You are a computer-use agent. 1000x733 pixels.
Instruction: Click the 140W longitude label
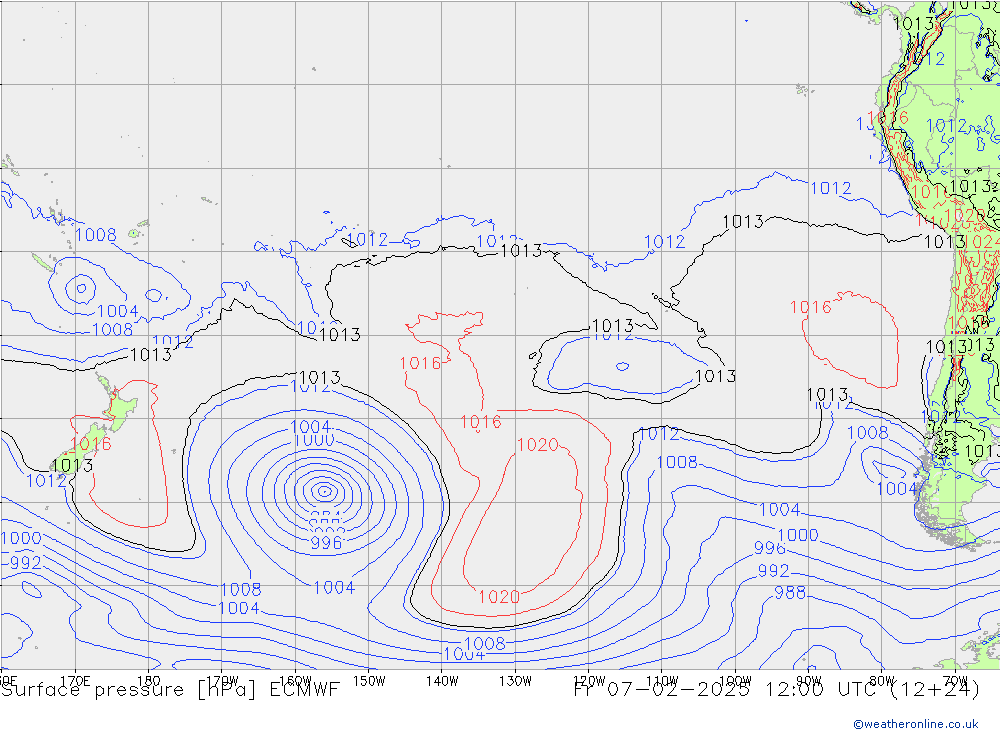click(x=442, y=681)
